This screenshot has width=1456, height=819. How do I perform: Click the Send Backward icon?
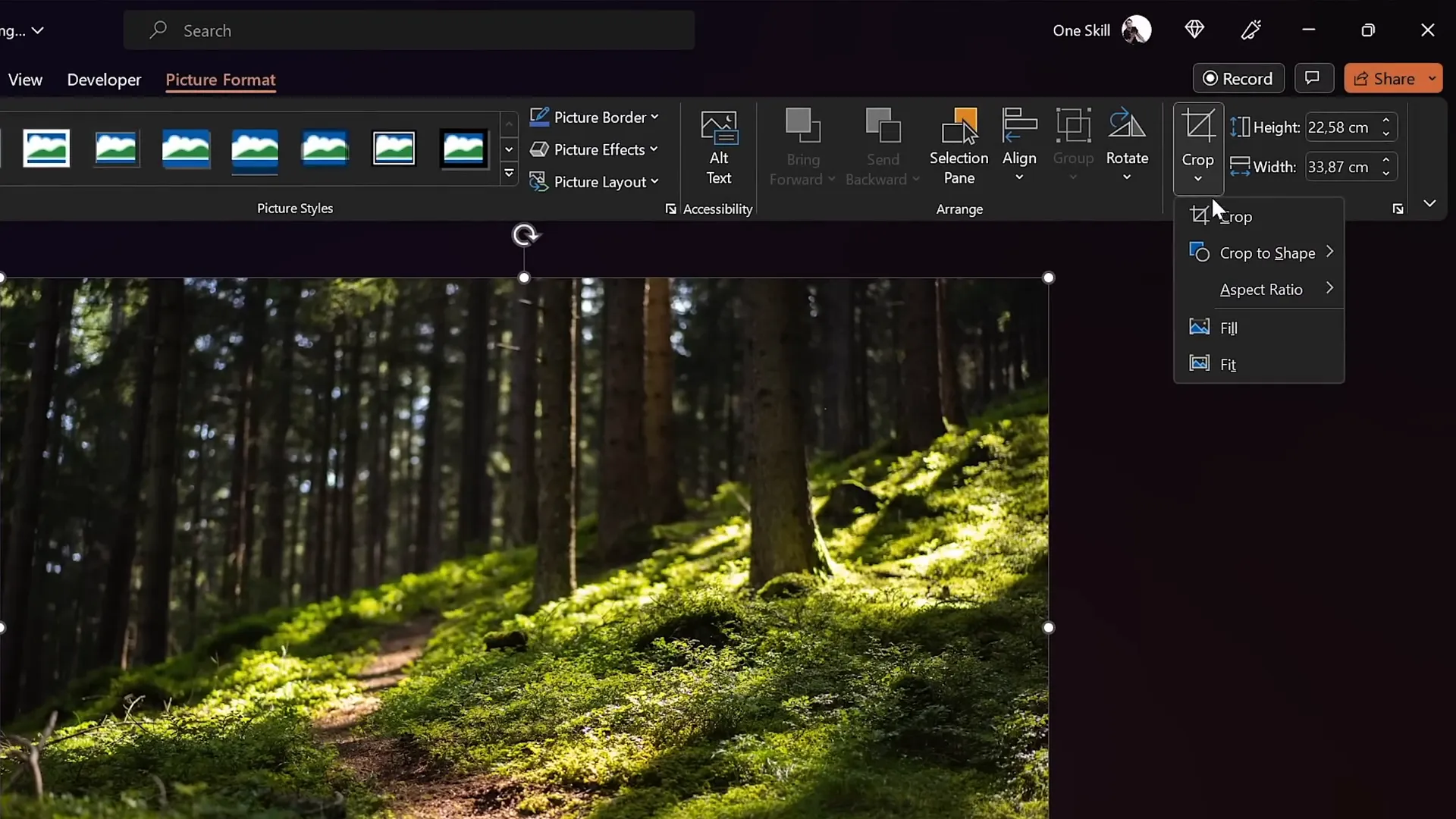coord(883,126)
